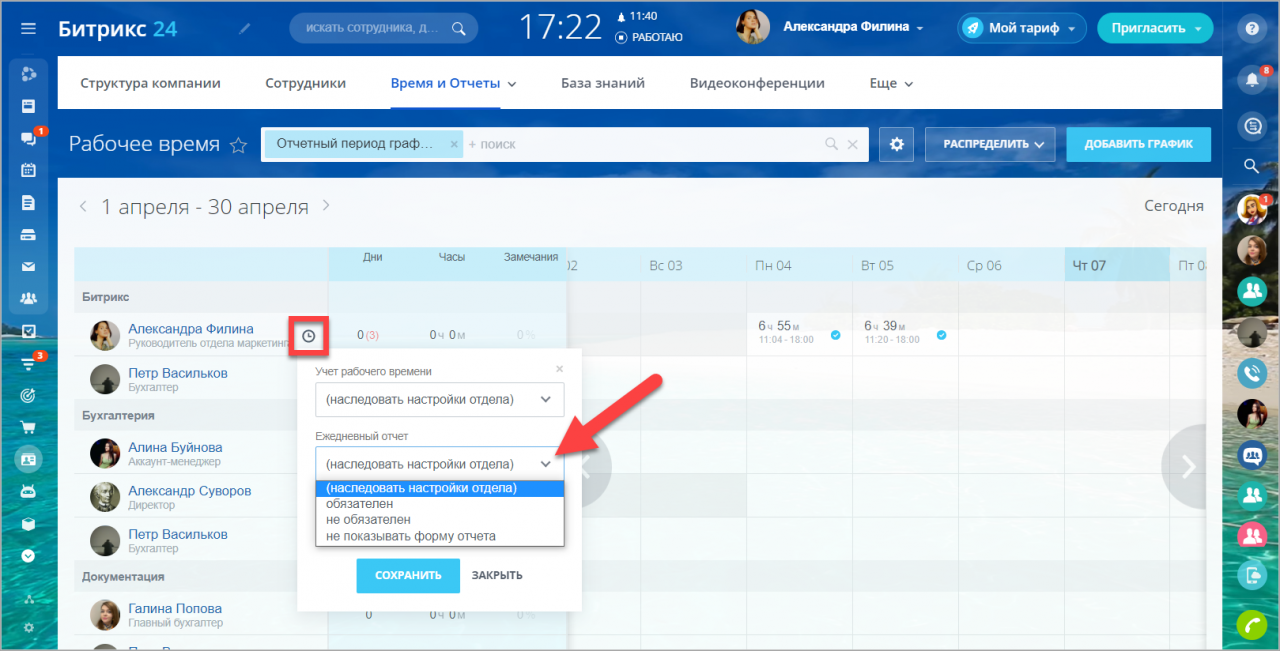Open the Время и Отчеты tab
Screen dimensions: 1280x651
pos(453,83)
